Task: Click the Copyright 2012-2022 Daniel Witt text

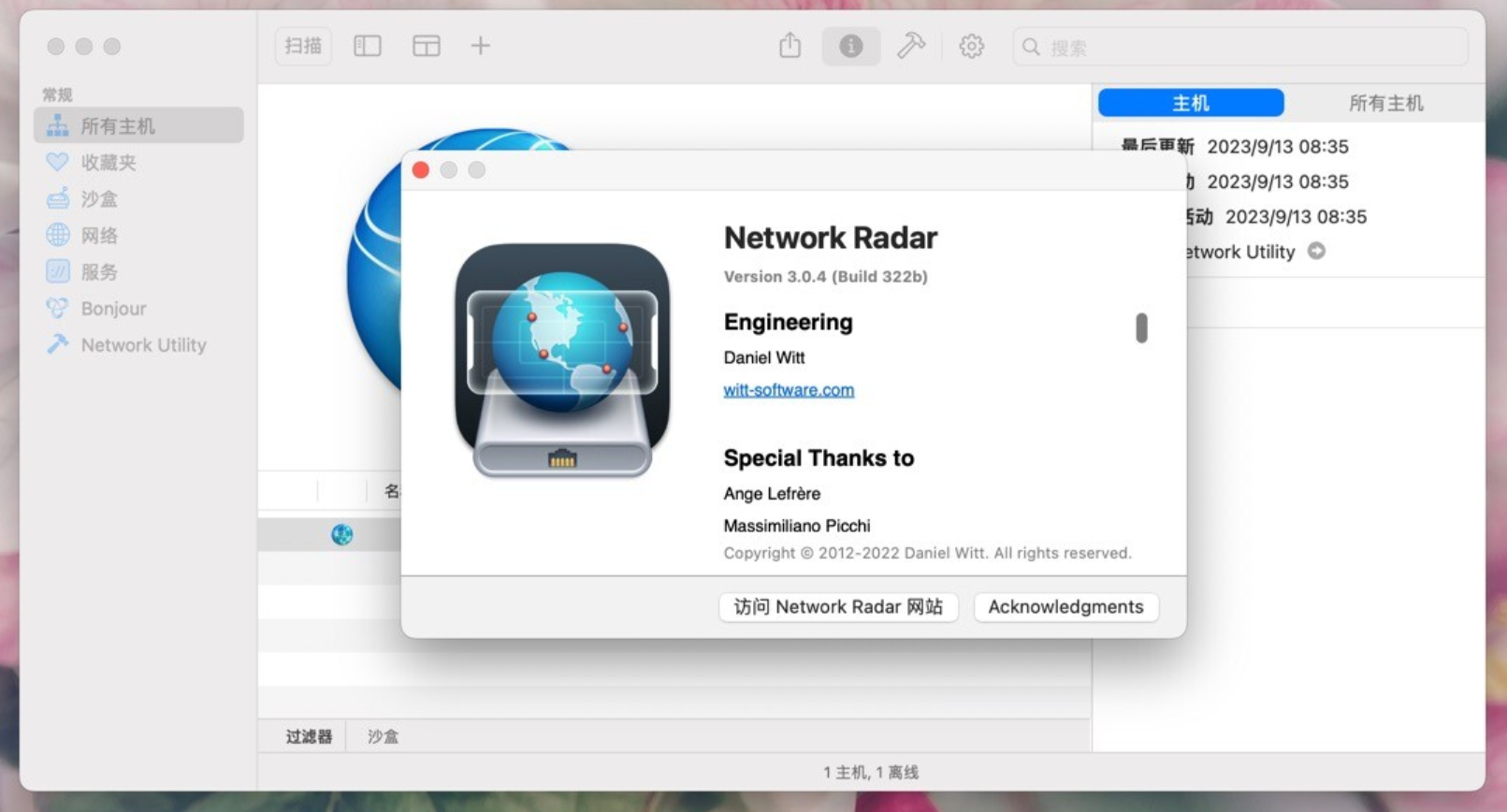Action: click(928, 553)
